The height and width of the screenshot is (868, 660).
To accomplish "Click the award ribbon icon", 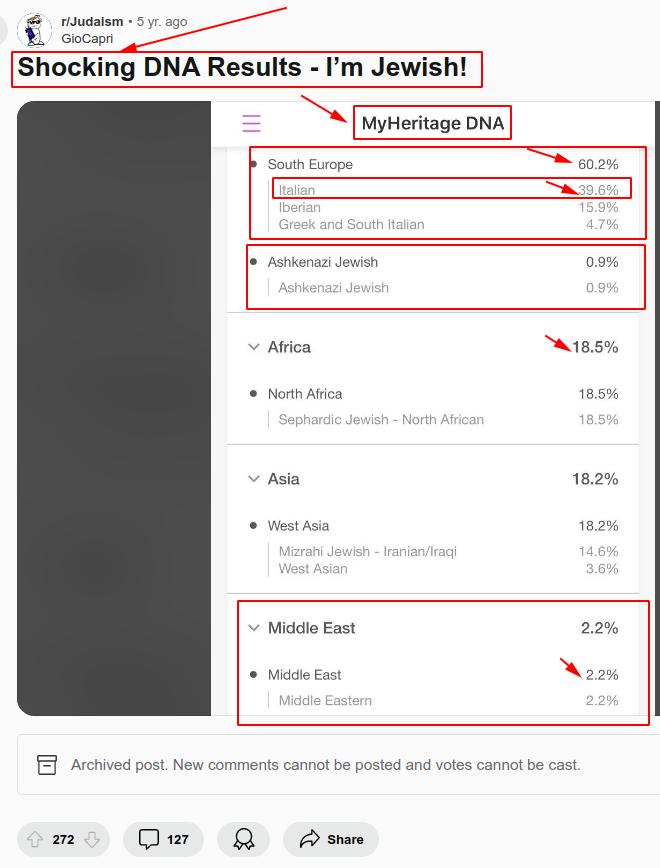I will pyautogui.click(x=244, y=839).
